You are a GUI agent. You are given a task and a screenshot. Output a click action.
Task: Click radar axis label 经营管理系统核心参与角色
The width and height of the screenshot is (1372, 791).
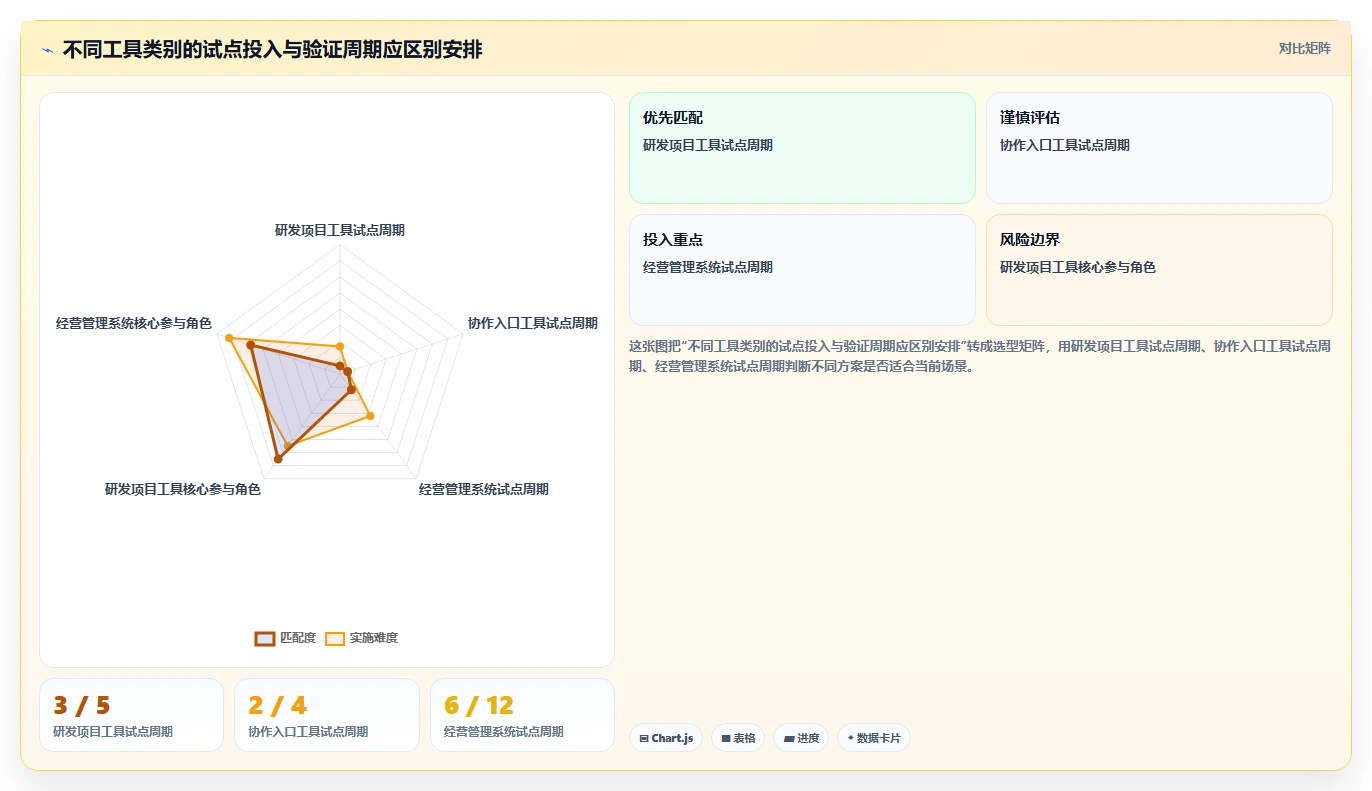[x=134, y=323]
